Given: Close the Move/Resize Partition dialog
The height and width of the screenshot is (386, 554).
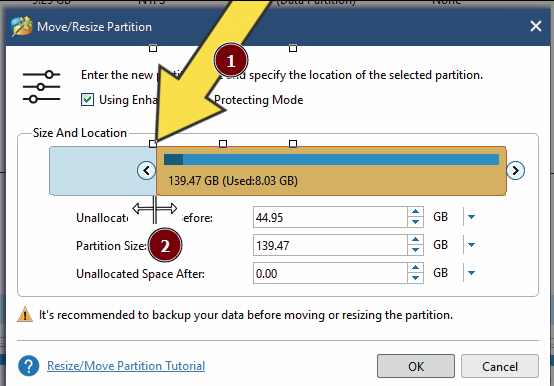Looking at the screenshot, I should coord(536,26).
